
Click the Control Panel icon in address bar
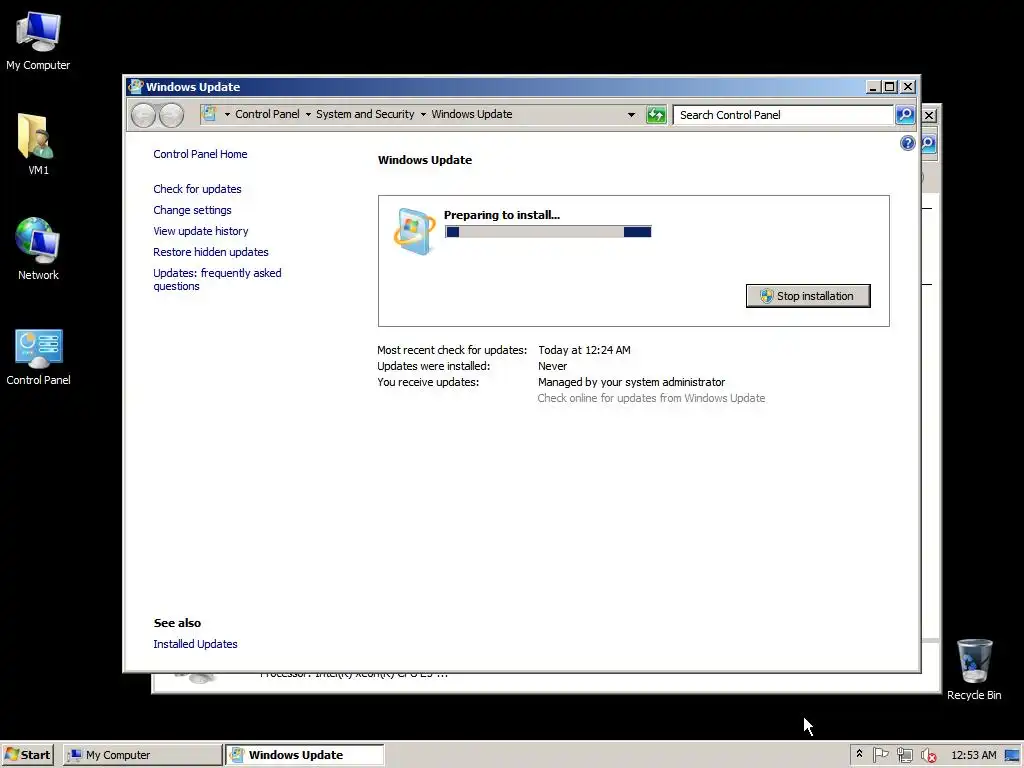point(209,114)
